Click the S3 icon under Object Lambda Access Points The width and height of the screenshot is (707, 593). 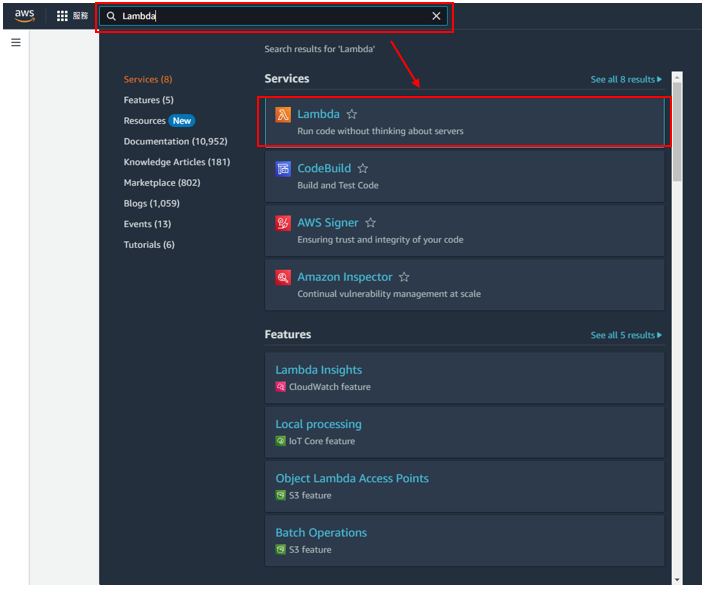(x=280, y=496)
